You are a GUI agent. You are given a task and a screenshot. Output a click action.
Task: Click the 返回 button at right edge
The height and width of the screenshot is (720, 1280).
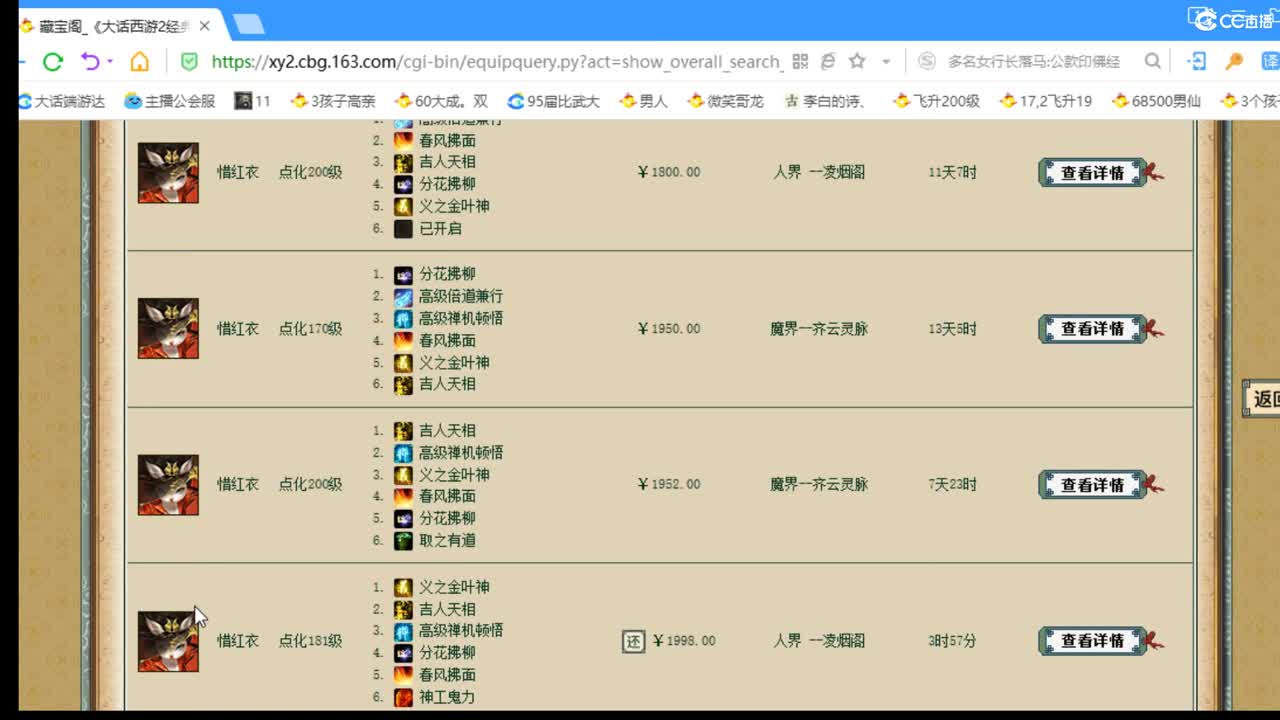point(1262,398)
